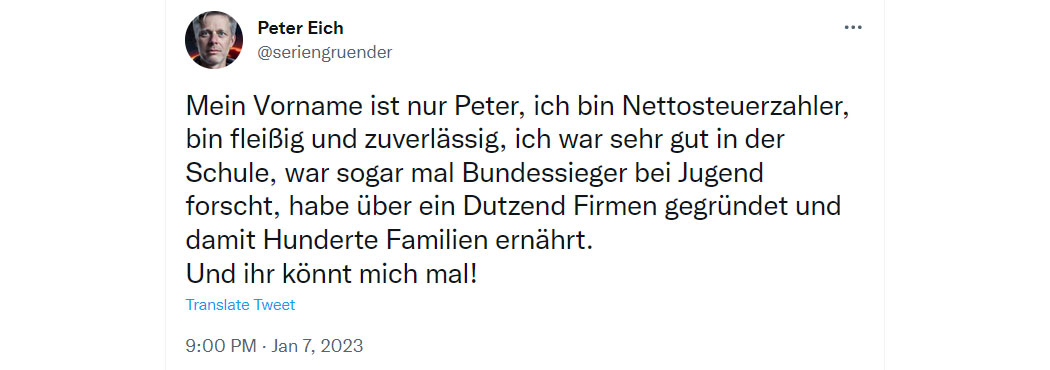Click the word 'ernährt' in the tweet
Screen dimensions: 1050x370
click(552, 242)
